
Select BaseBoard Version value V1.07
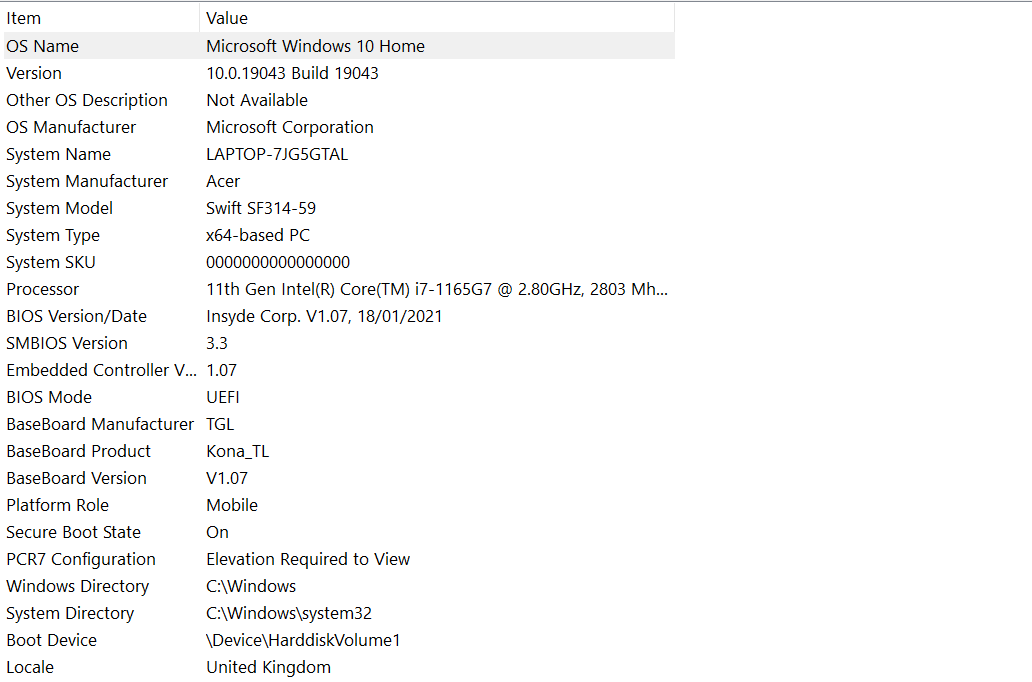(x=227, y=478)
